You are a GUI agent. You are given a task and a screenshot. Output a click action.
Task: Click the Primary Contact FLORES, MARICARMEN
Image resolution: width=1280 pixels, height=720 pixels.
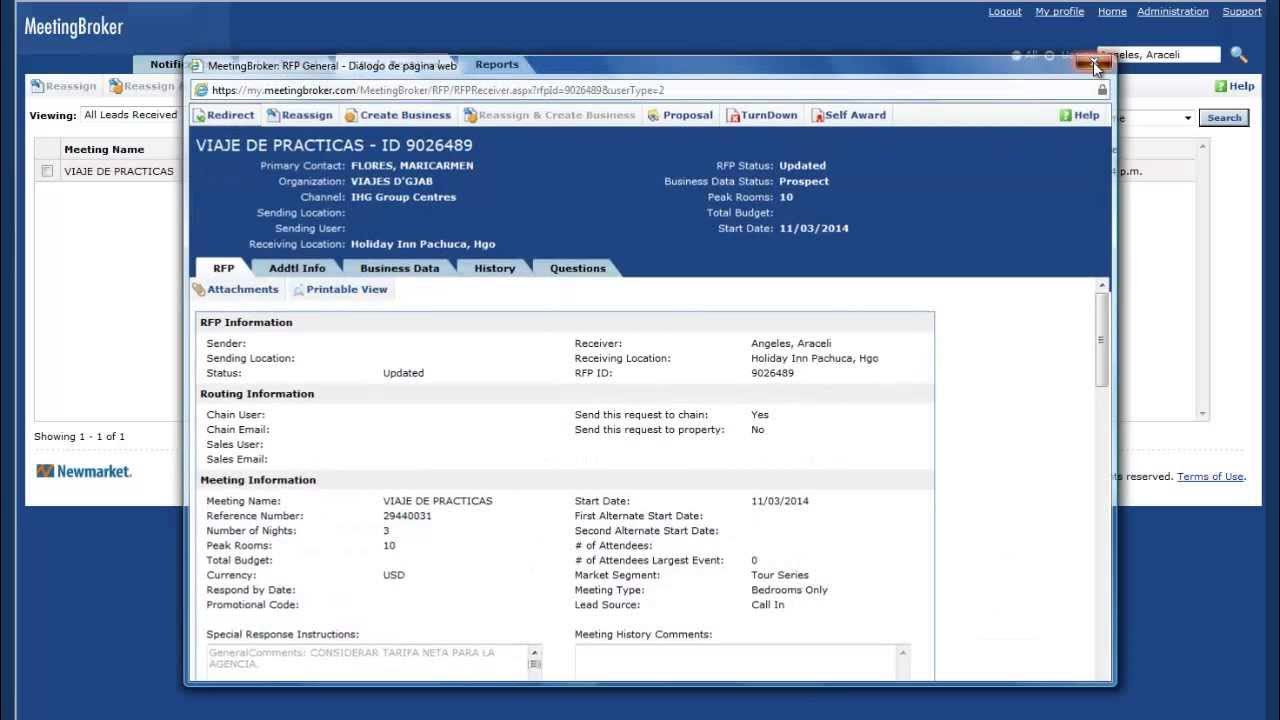click(412, 166)
